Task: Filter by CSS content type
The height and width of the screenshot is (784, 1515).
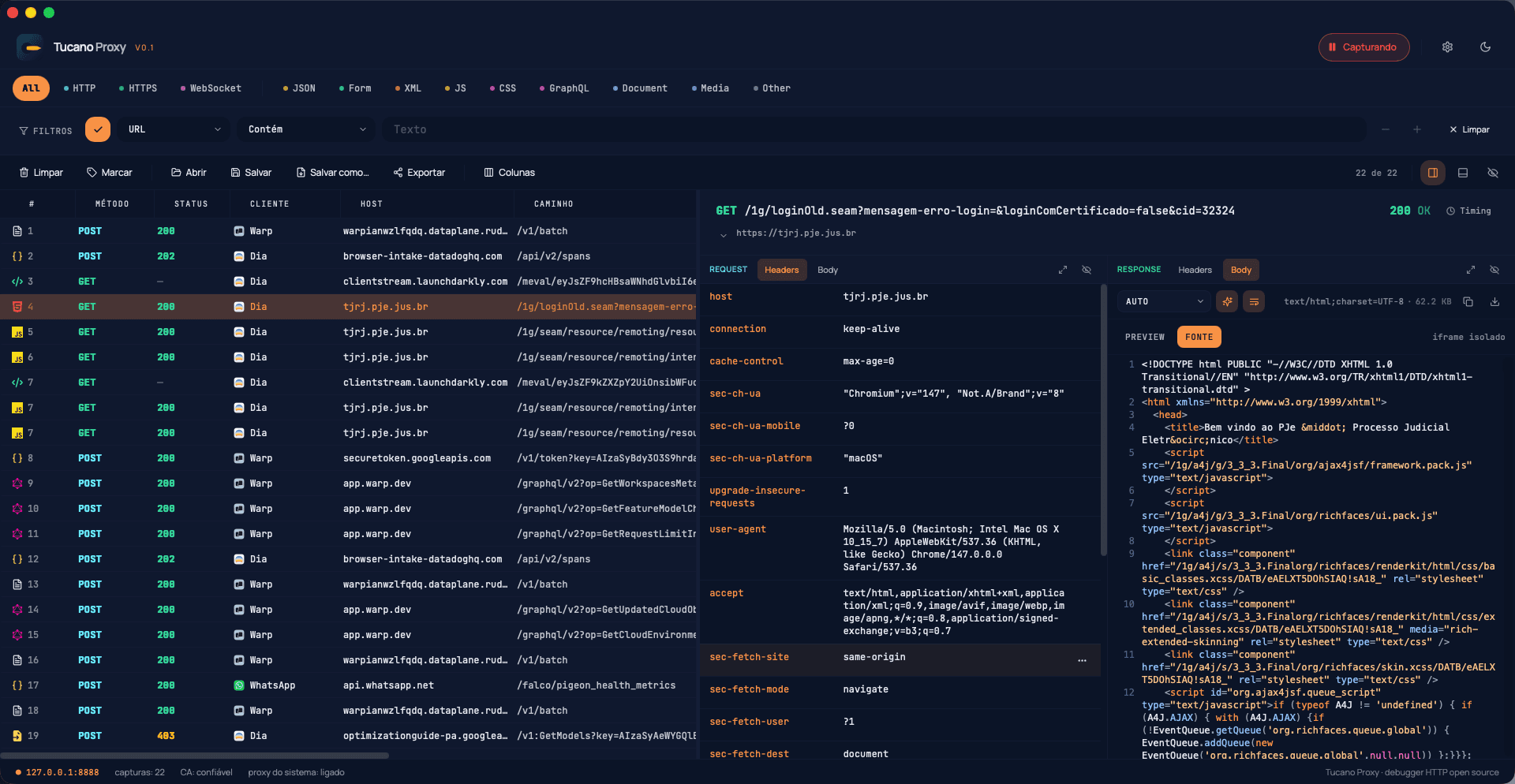Action: pyautogui.click(x=503, y=88)
